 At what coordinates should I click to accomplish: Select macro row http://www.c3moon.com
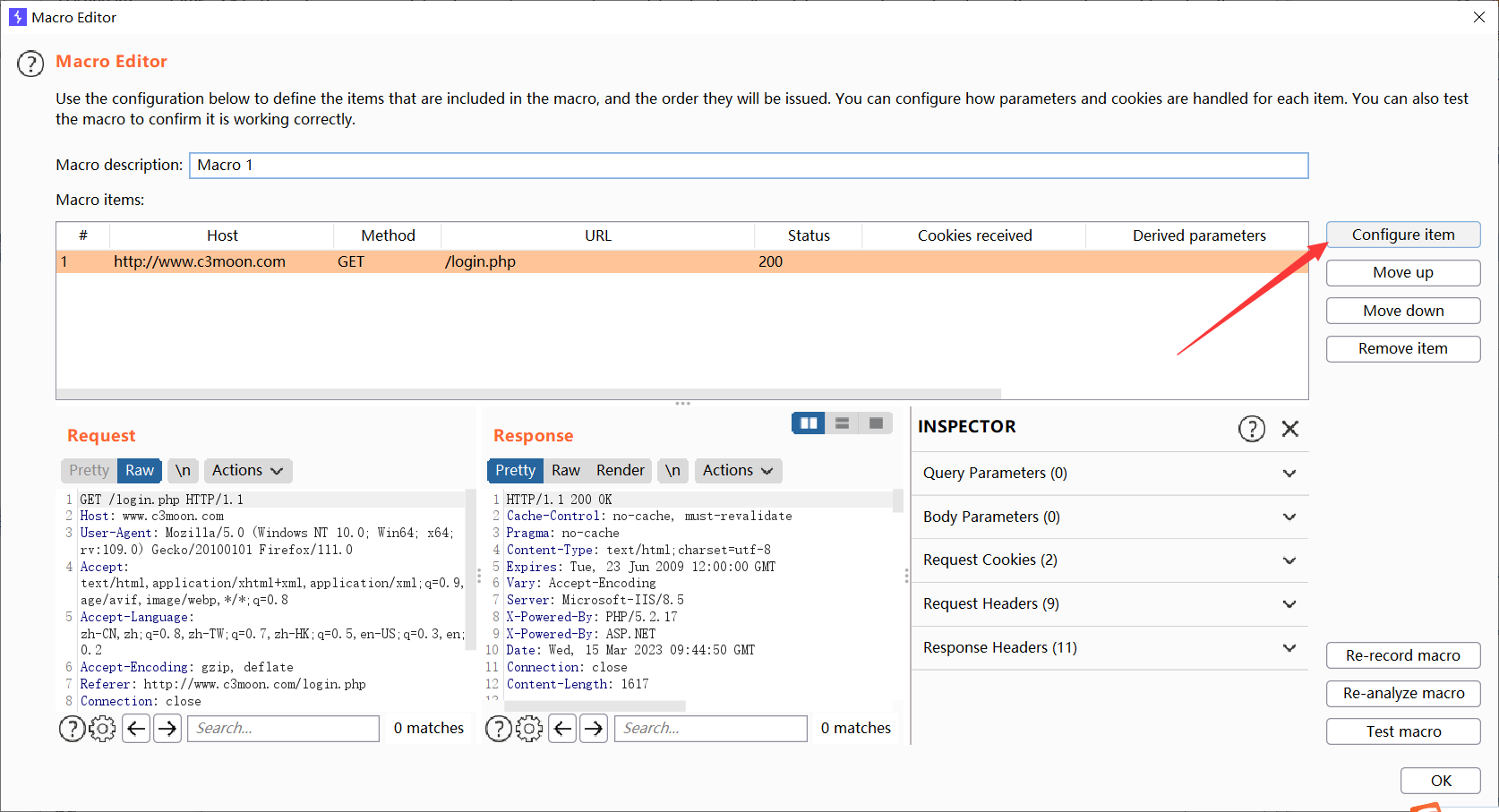pos(681,262)
